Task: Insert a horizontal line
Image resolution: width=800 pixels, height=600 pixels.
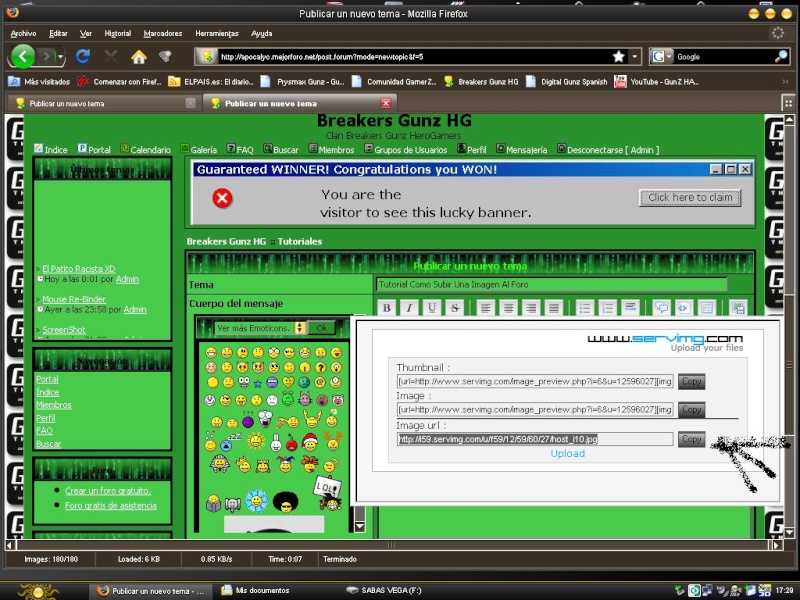Action: (x=630, y=308)
